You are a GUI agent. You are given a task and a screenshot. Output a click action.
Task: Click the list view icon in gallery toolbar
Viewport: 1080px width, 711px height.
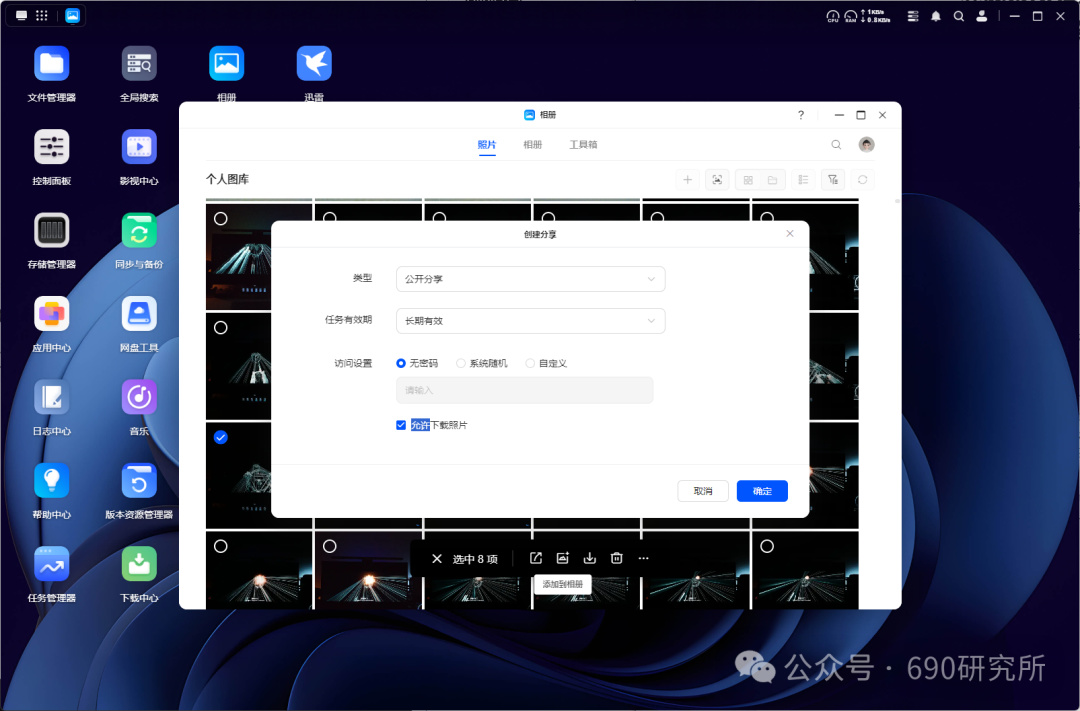click(803, 180)
